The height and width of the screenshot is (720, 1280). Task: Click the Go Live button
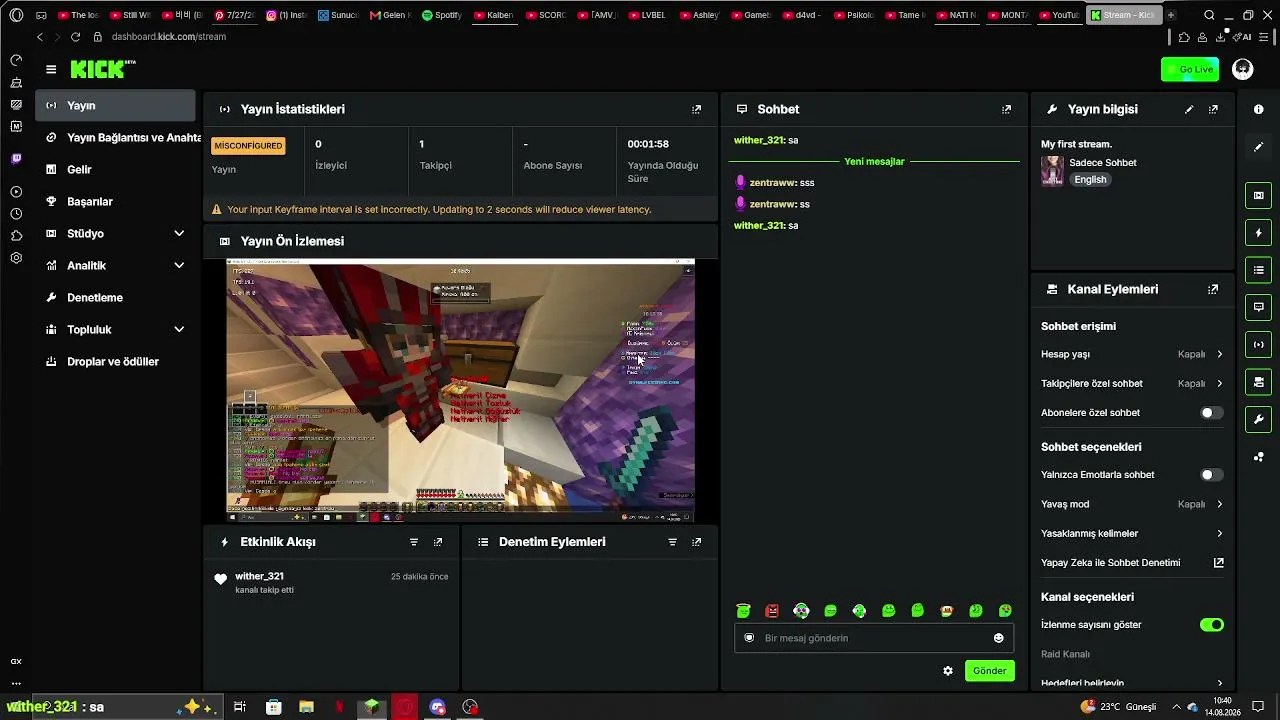[1189, 69]
